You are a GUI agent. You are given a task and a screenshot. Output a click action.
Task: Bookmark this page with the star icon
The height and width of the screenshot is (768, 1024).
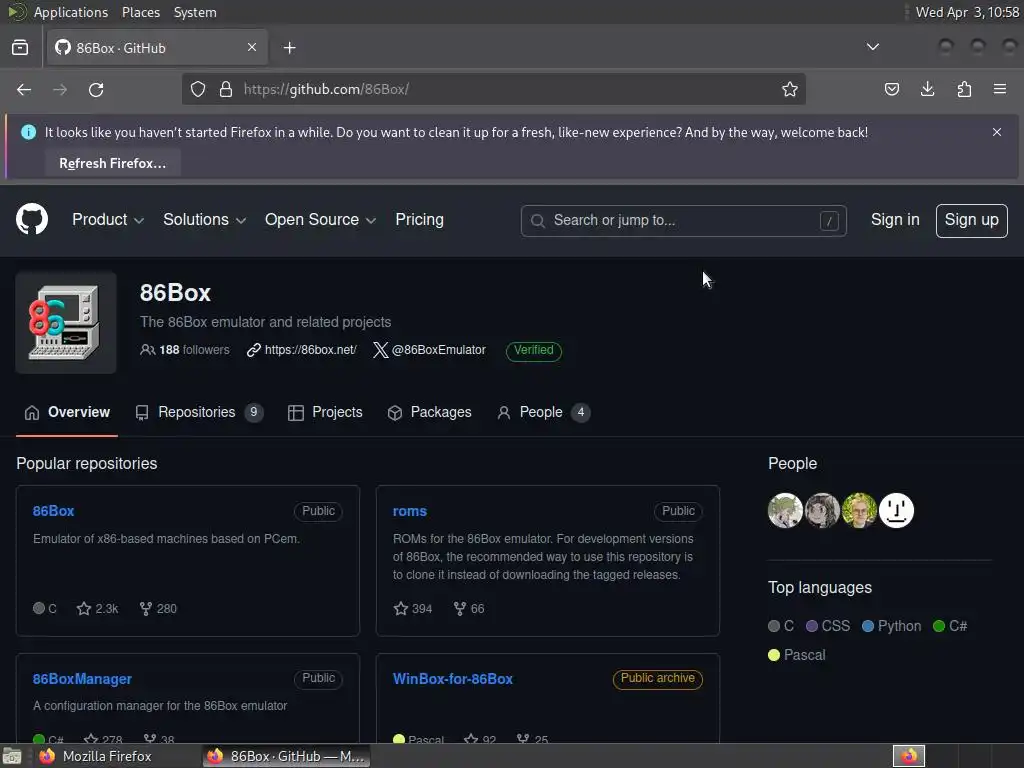(x=790, y=89)
